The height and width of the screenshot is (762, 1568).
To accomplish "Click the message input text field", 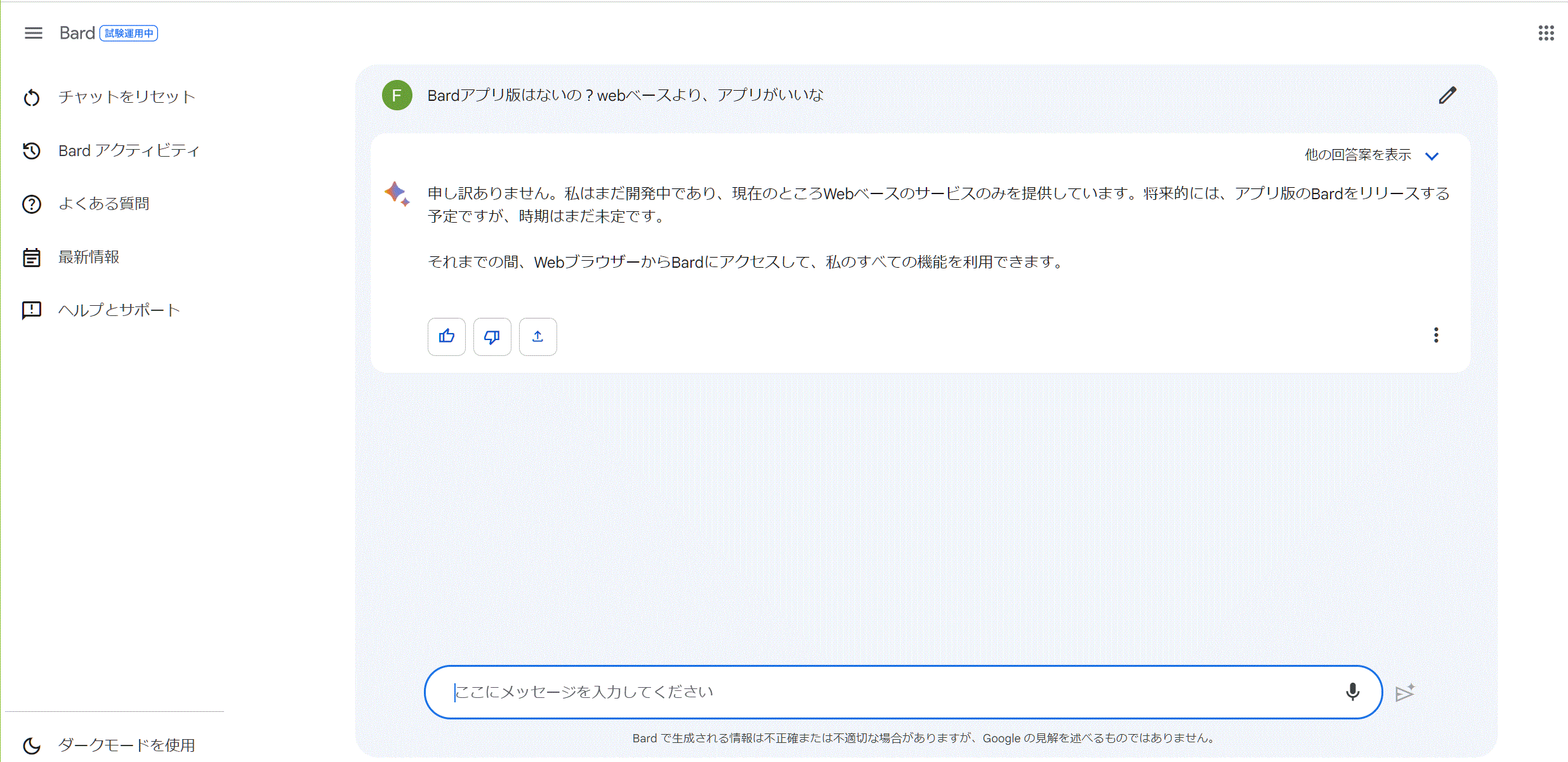I will point(888,692).
